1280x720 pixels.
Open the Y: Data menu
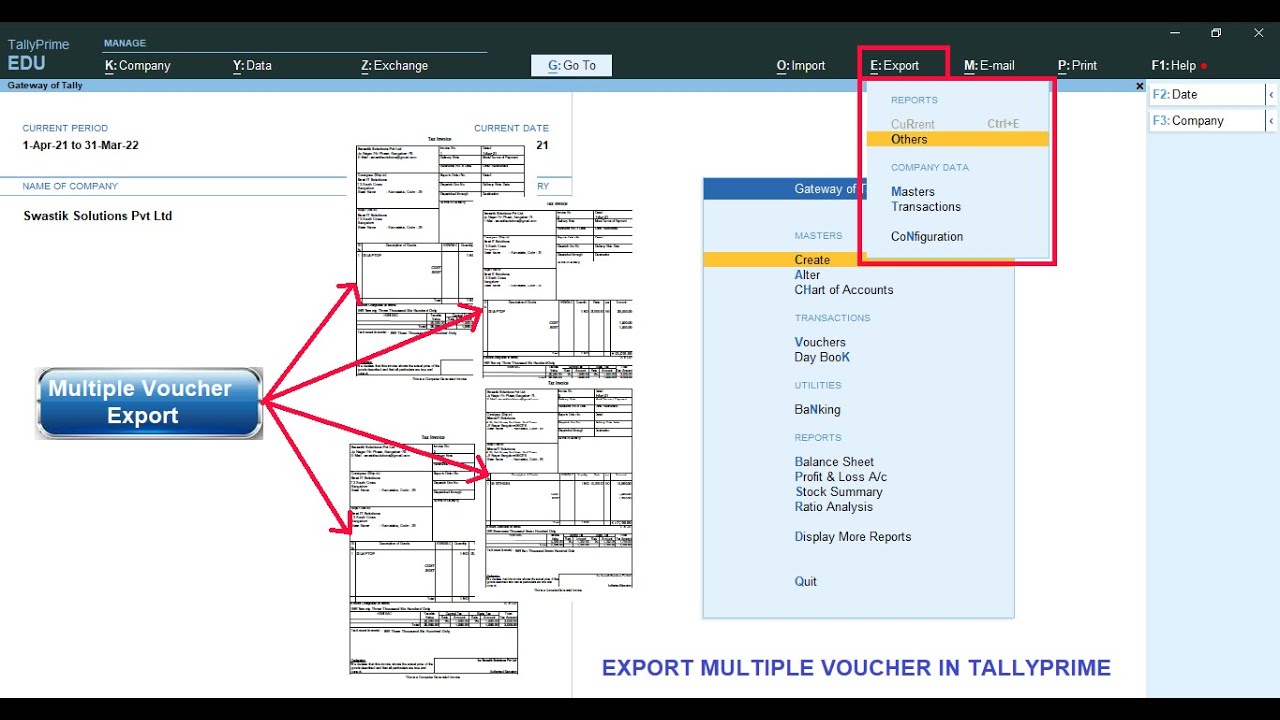(x=252, y=66)
